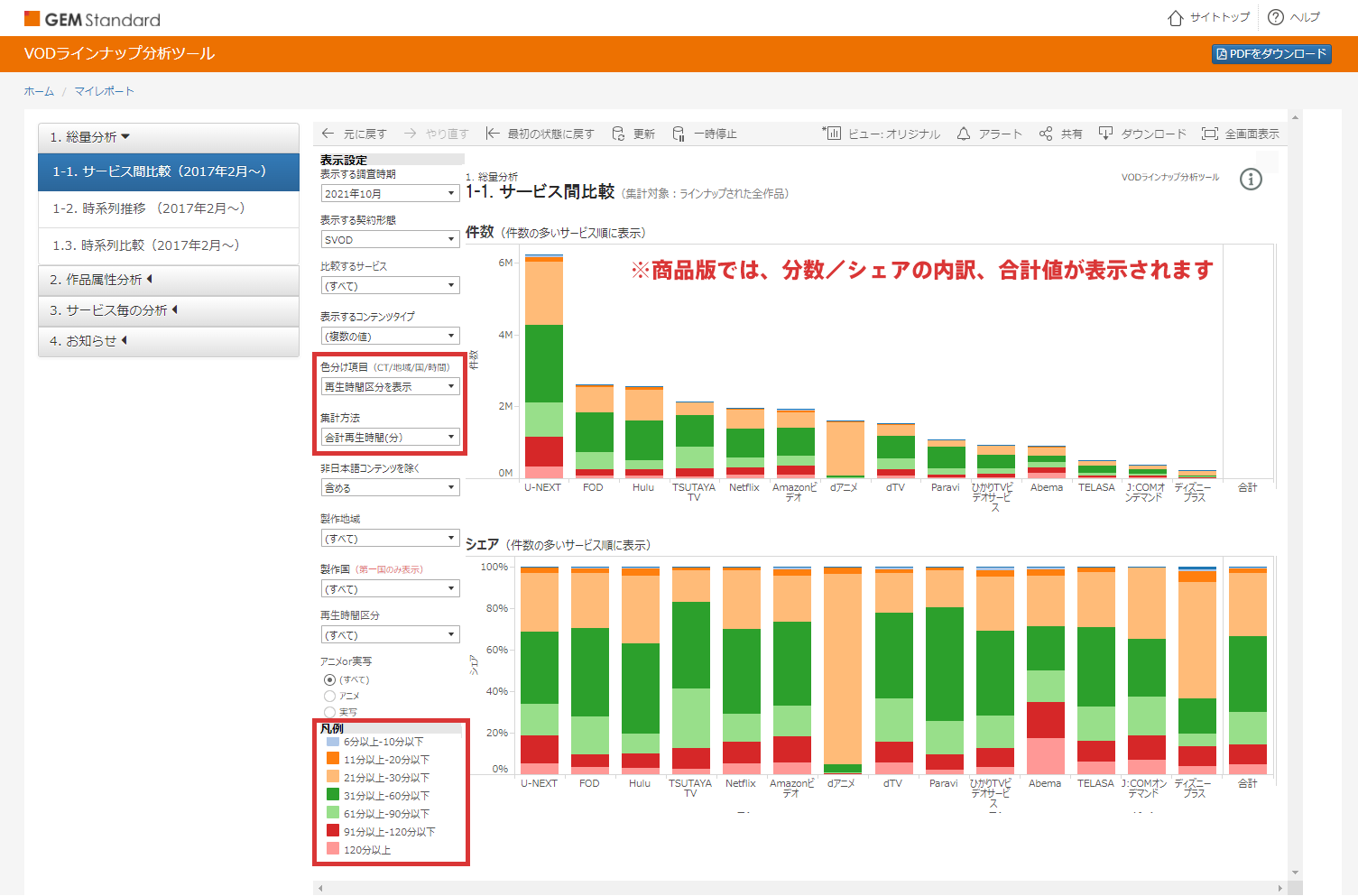Click the U-NEXT bar in the 件数 chart
1358x896 pixels.
coord(543,366)
